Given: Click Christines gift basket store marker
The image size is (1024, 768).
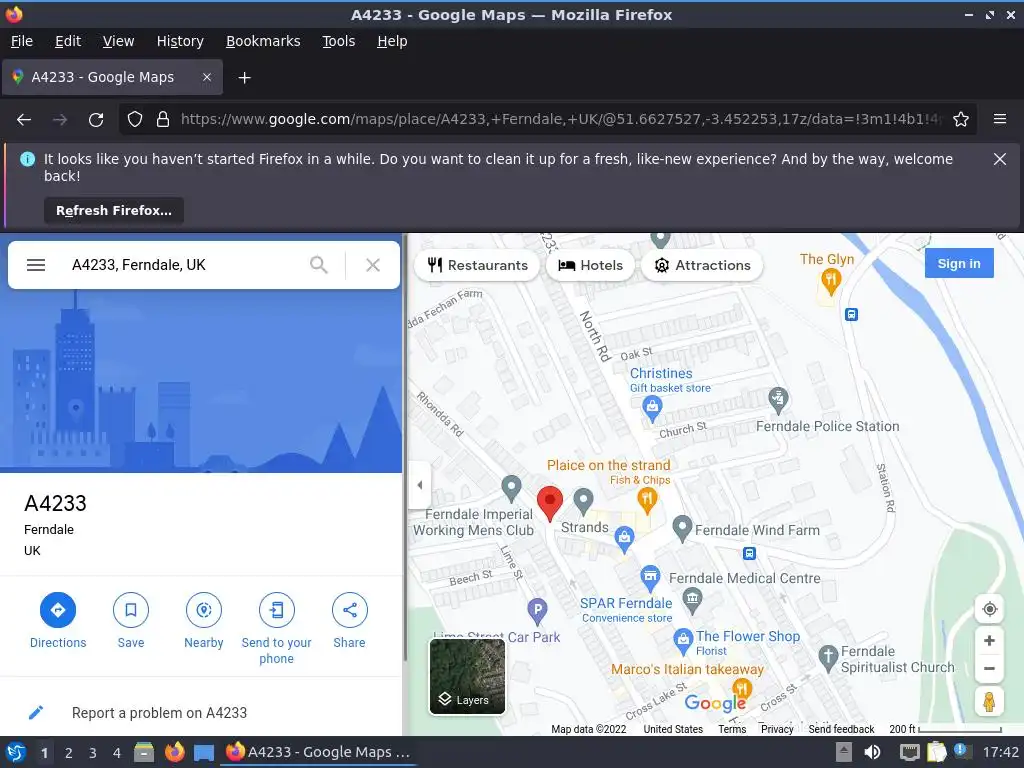Looking at the screenshot, I should (x=652, y=410).
